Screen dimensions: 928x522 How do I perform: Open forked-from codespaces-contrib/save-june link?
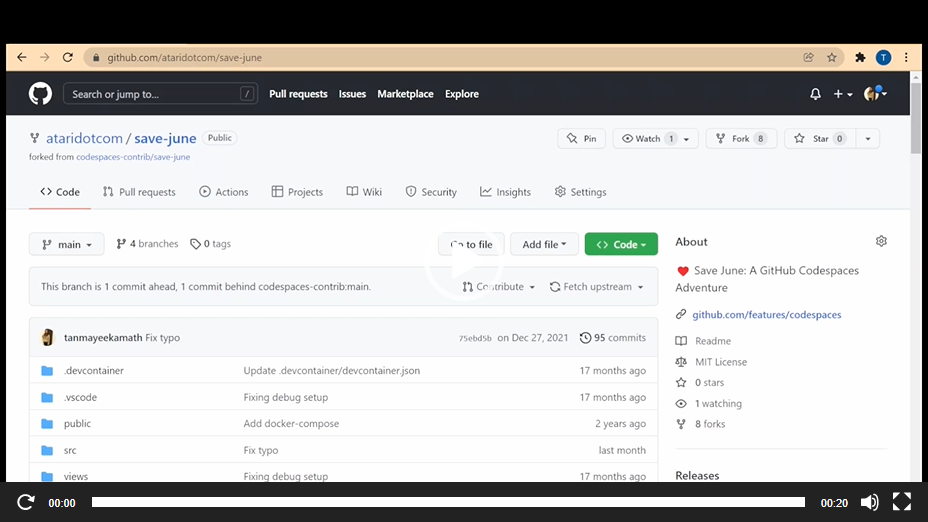click(x=133, y=157)
